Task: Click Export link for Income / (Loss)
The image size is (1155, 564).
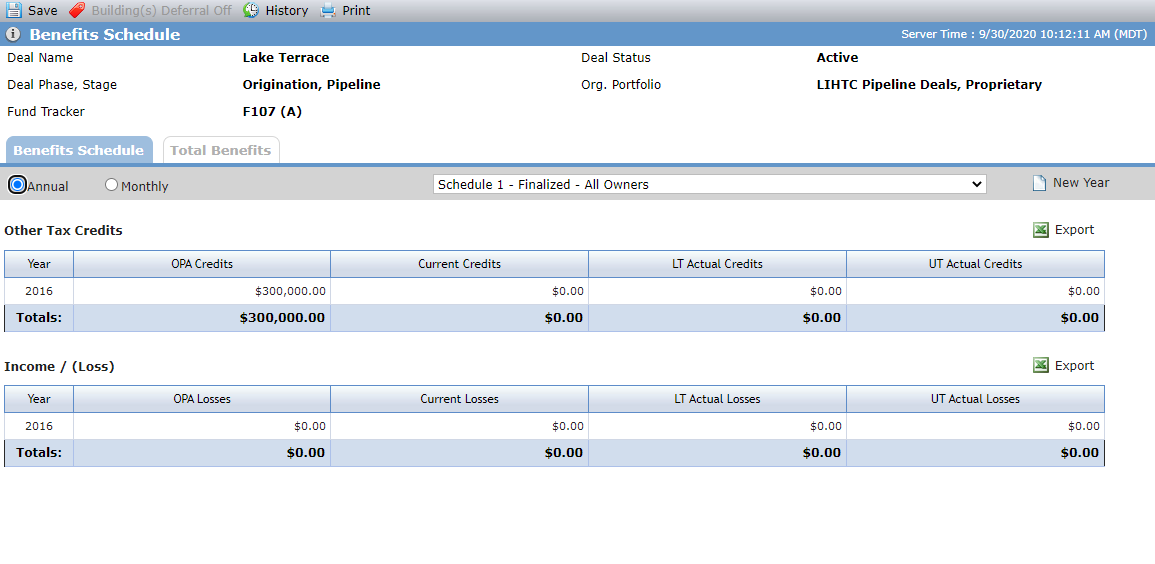Action: (x=1075, y=365)
